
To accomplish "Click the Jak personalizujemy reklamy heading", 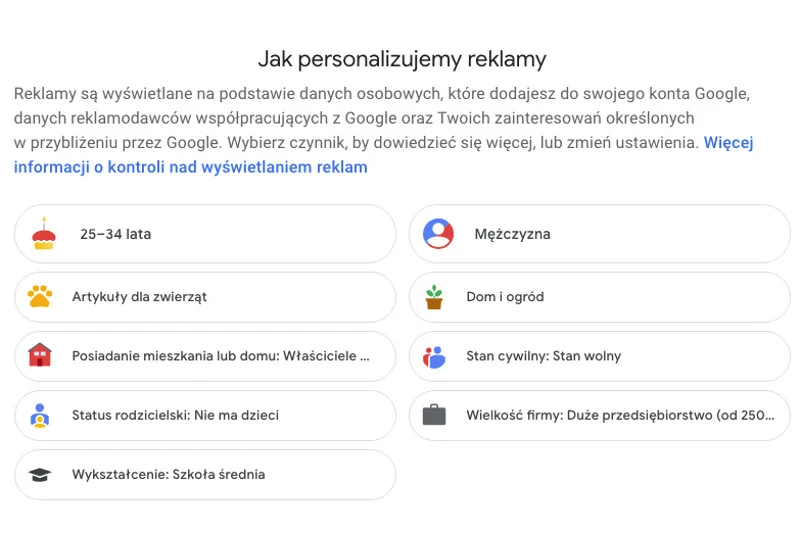I will 402,59.
